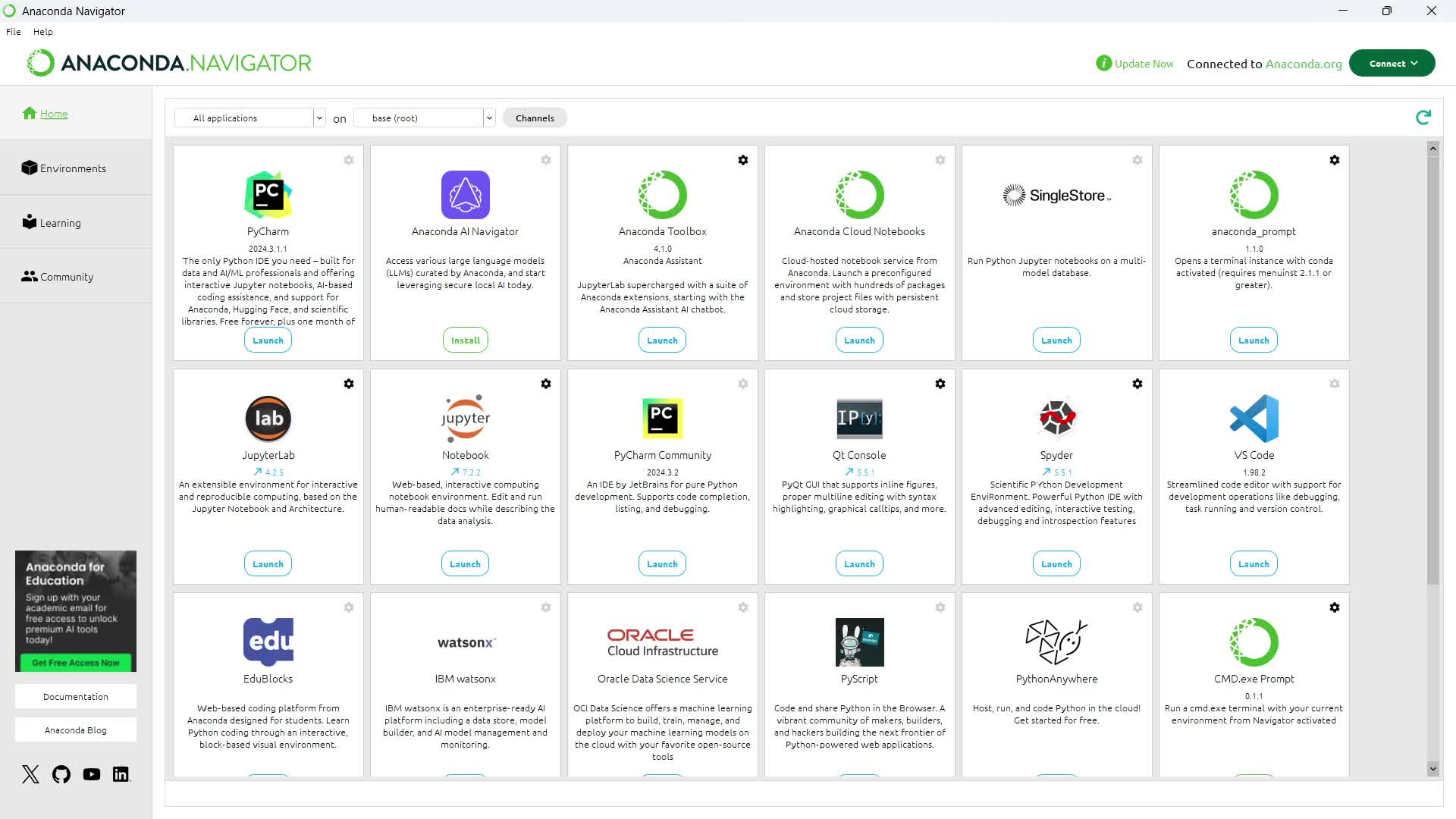
Task: Launch VS Code
Action: pyautogui.click(x=1254, y=564)
